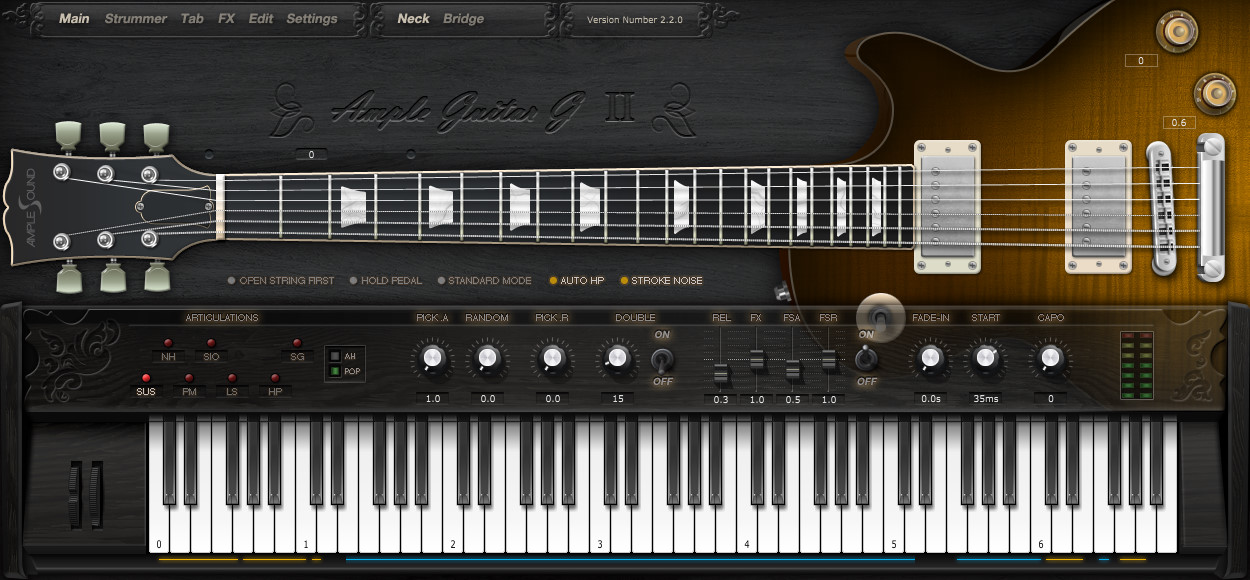This screenshot has width=1250, height=580.
Task: Enable OPEN STRING FIRST mode
Action: tap(282, 281)
